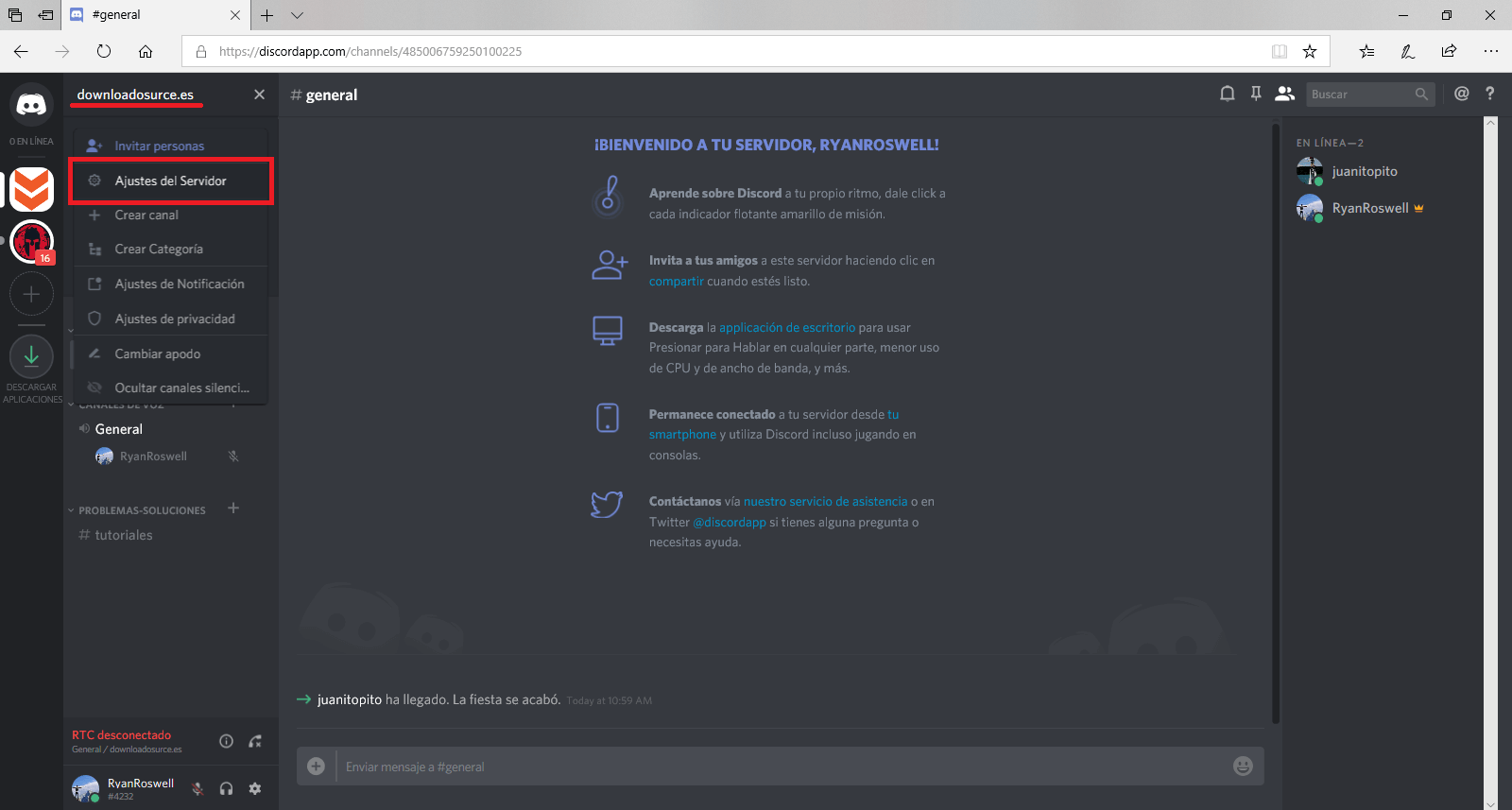Click the download apps arrow icon
The height and width of the screenshot is (810, 1512).
(31, 356)
